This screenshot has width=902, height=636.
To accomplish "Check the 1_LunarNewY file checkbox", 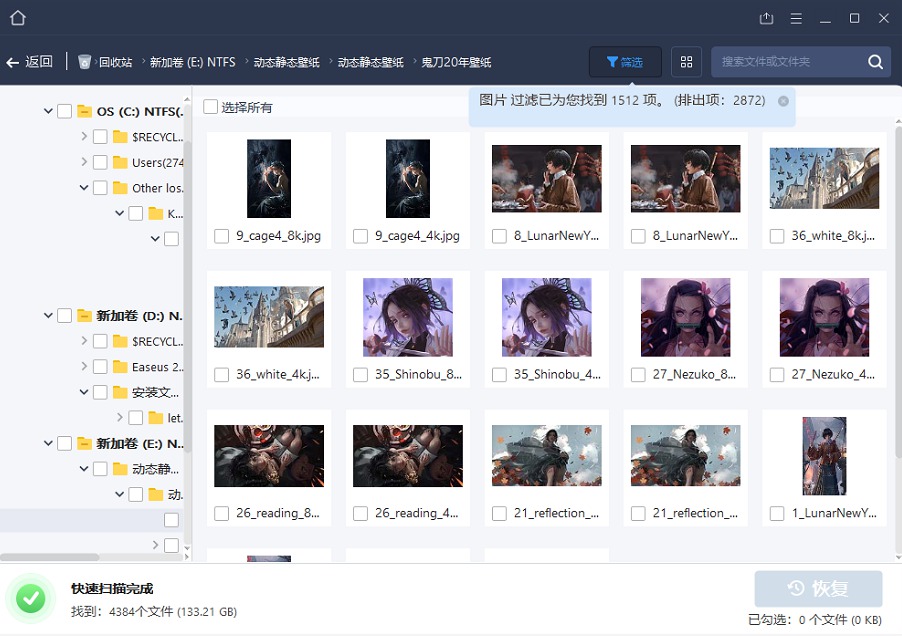I will [x=777, y=514].
